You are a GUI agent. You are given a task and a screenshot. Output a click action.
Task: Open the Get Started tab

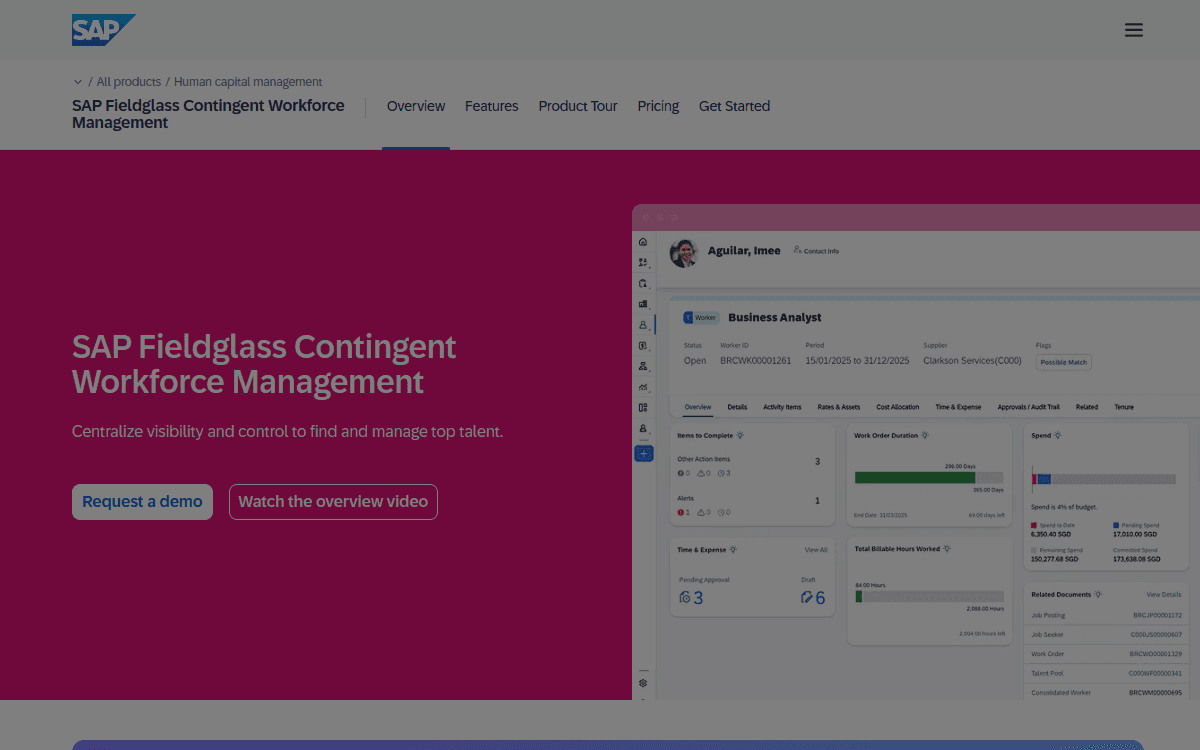click(734, 106)
